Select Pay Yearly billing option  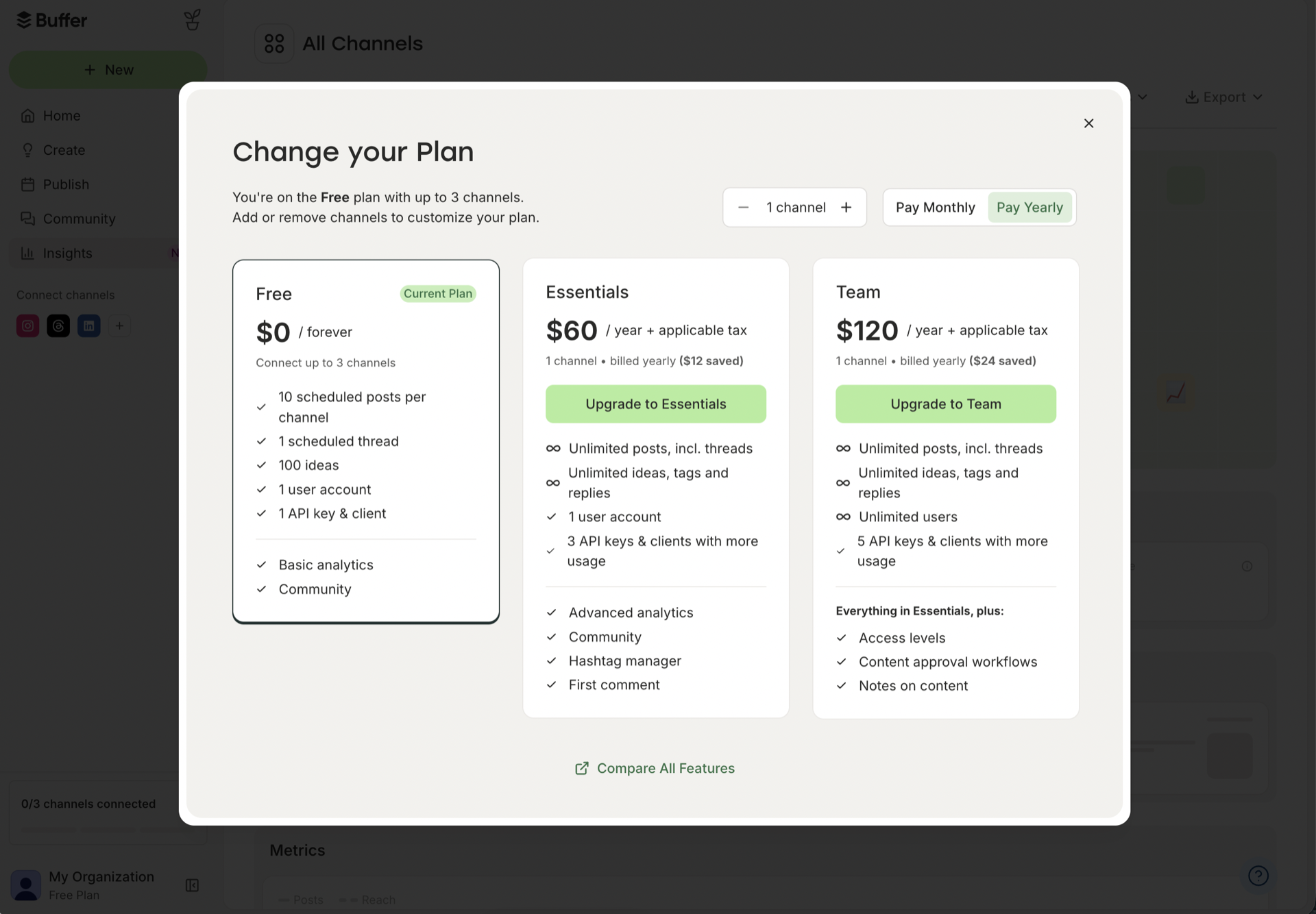coord(1029,207)
